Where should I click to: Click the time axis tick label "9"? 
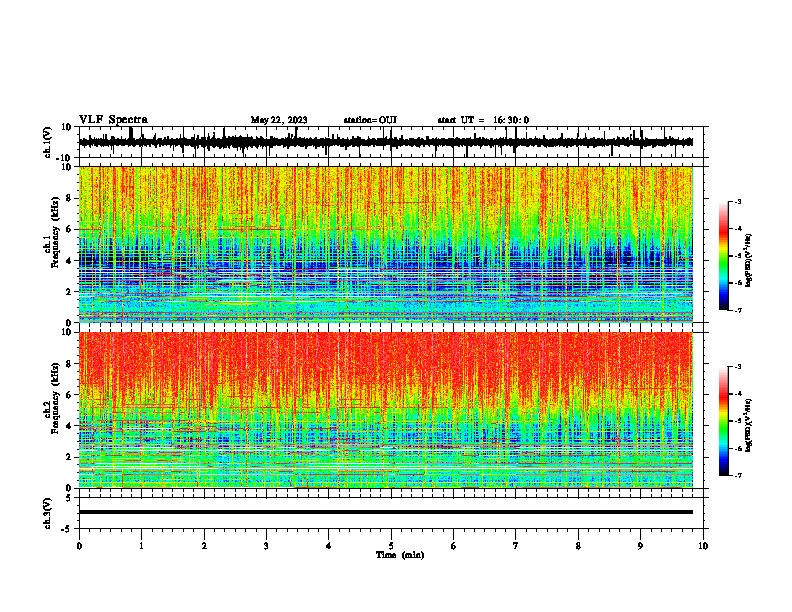(640, 546)
